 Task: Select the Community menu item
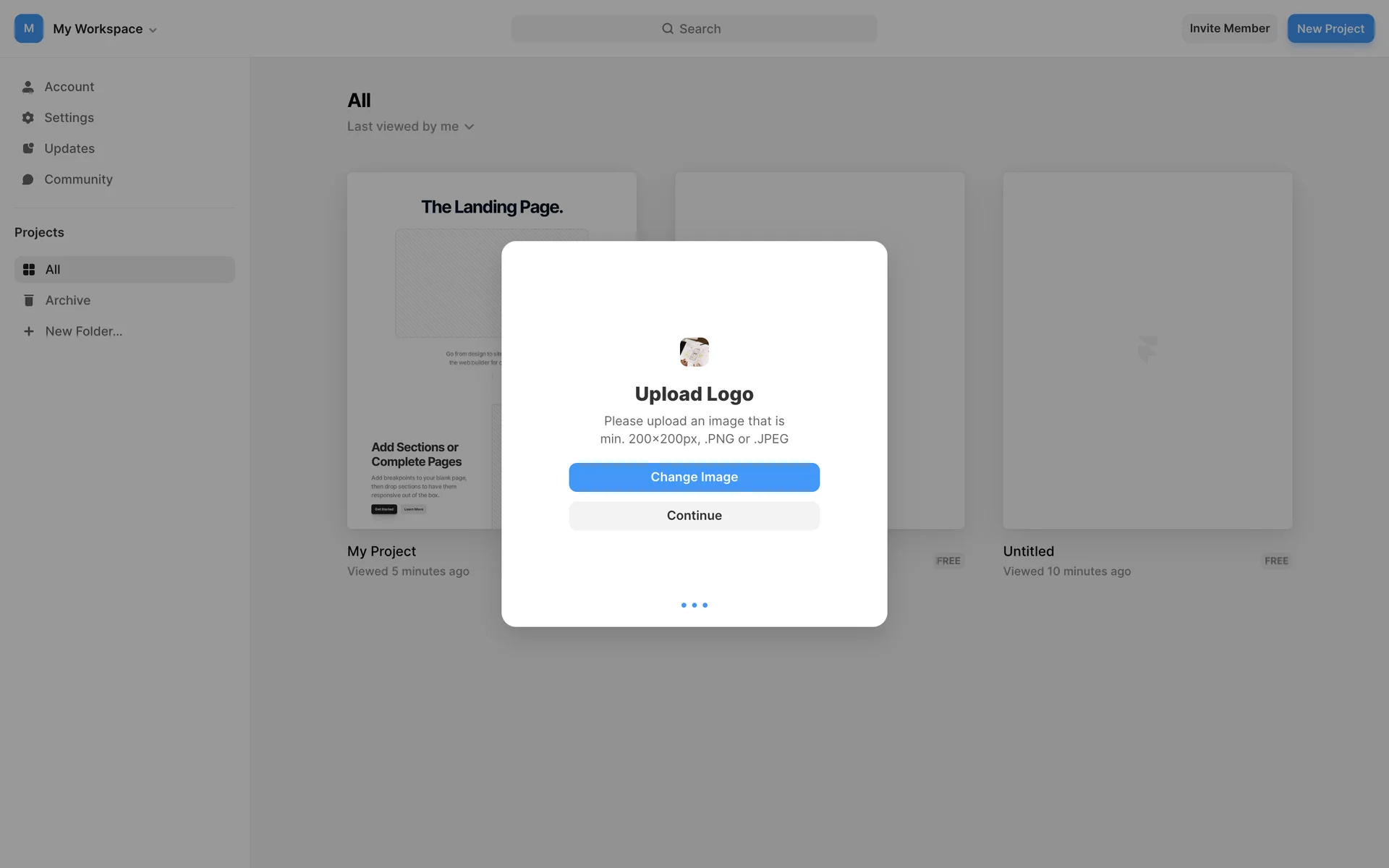coord(124,179)
